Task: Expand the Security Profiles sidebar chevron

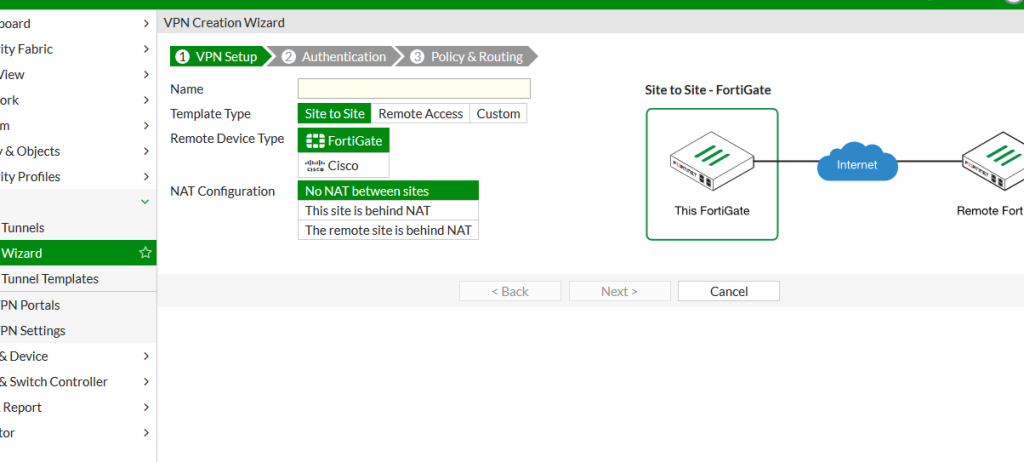Action: pyautogui.click(x=146, y=176)
